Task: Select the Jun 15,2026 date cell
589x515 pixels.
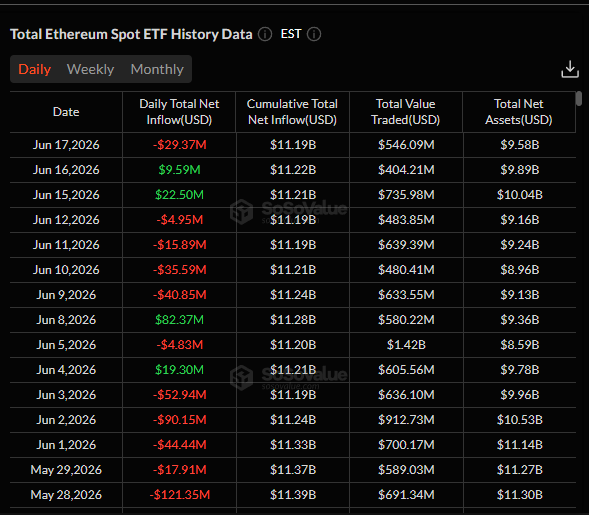Action: (66, 195)
